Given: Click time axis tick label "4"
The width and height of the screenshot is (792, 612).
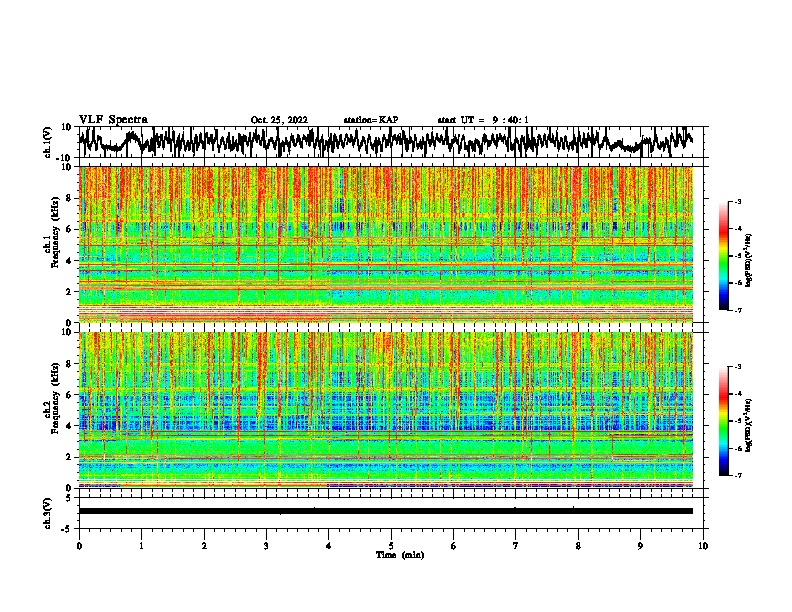Looking at the screenshot, I should click(x=329, y=546).
